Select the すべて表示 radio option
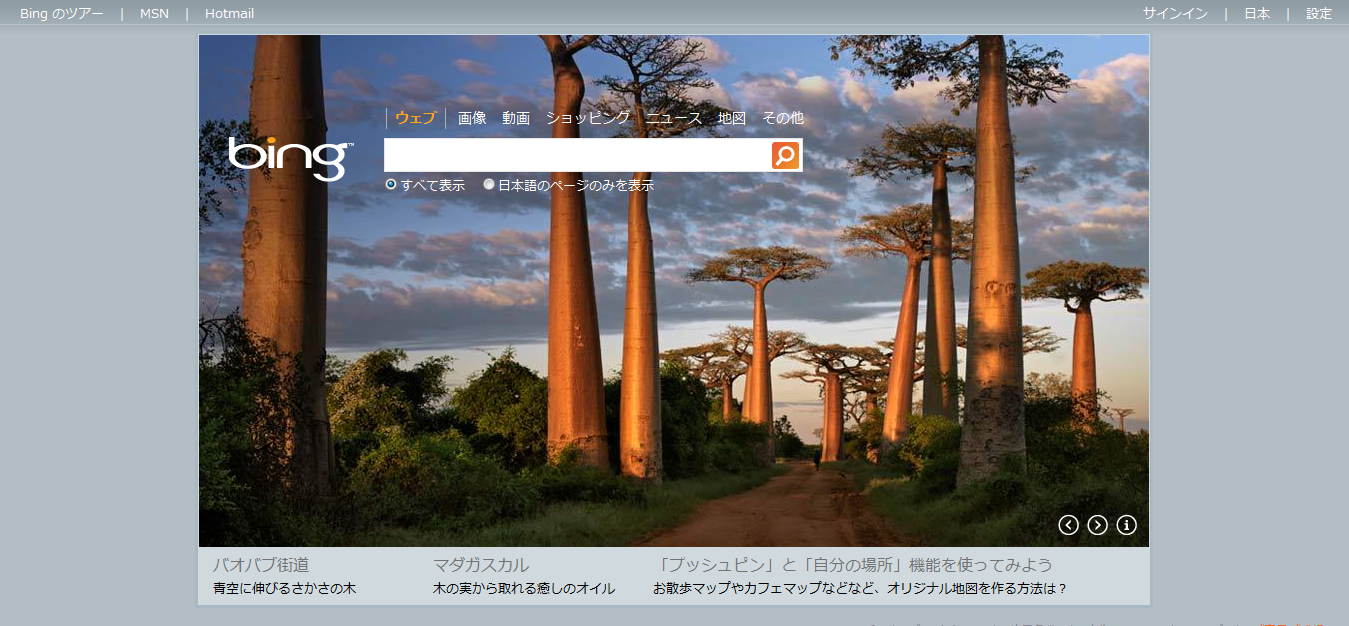This screenshot has height=626, width=1349. tap(391, 185)
